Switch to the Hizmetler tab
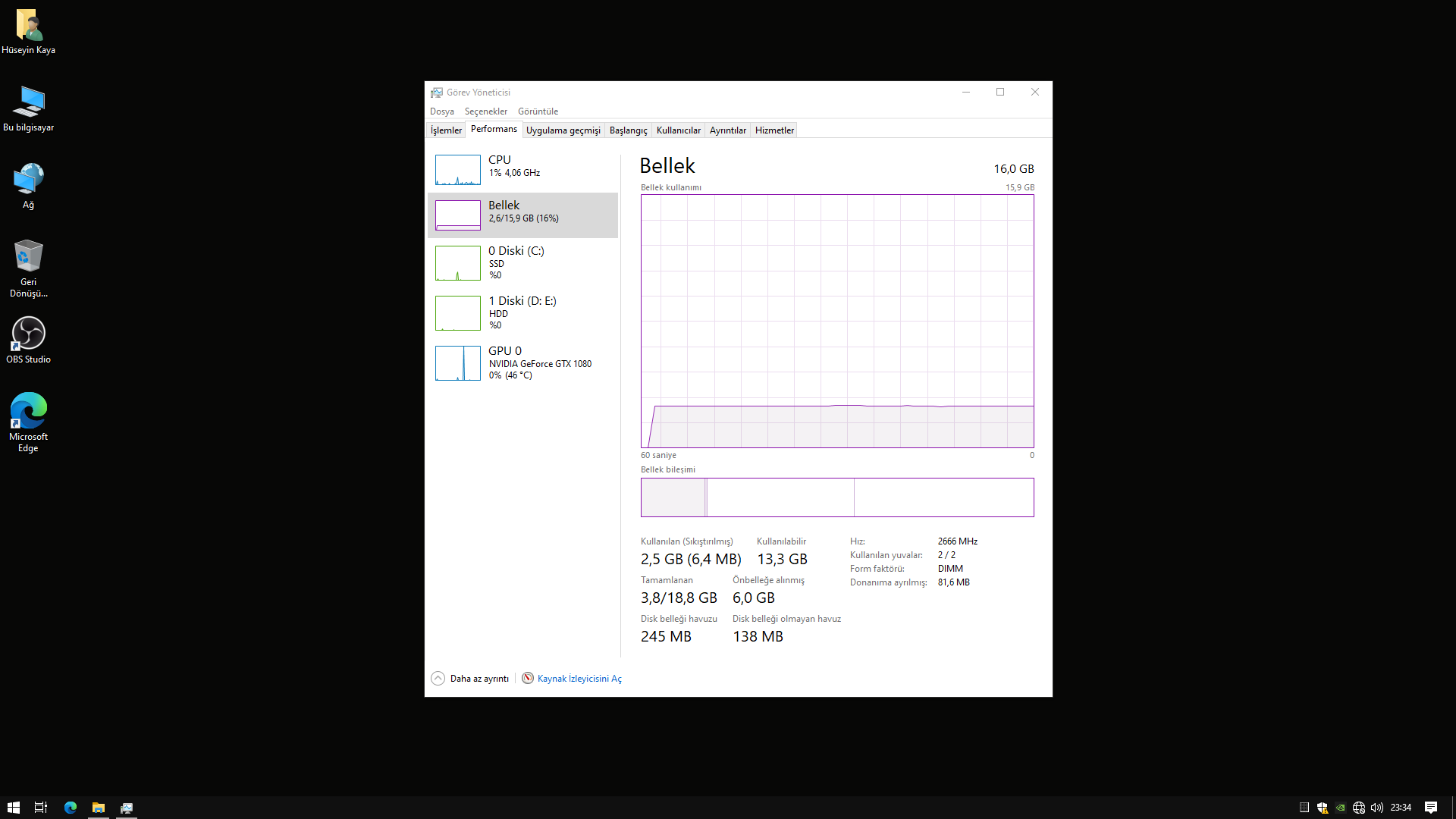 click(x=774, y=130)
